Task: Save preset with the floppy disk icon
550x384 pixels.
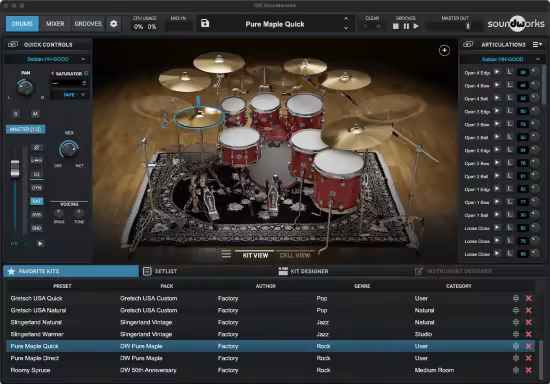Action: tap(205, 23)
